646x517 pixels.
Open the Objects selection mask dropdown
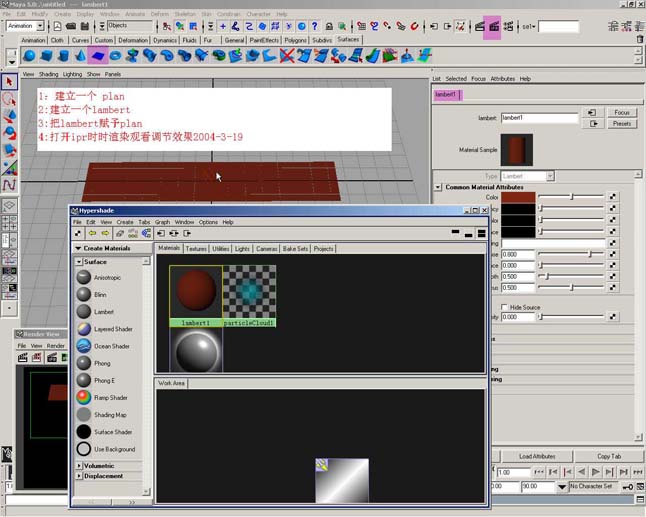(x=102, y=26)
